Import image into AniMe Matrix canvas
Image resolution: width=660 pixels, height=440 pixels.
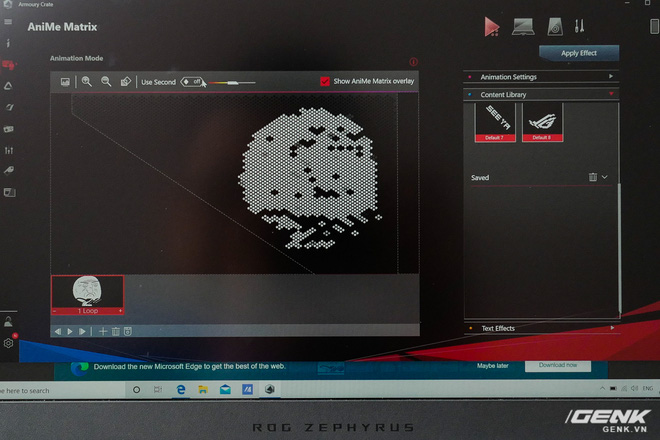click(x=65, y=82)
